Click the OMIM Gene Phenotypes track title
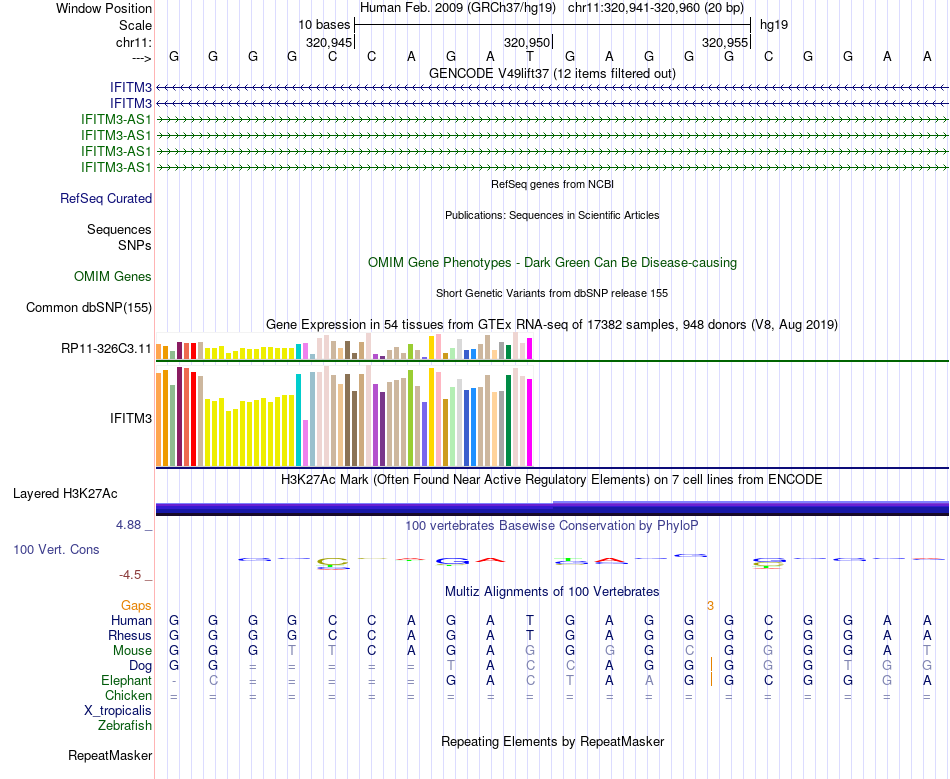This screenshot has height=779, width=950. click(x=552, y=262)
